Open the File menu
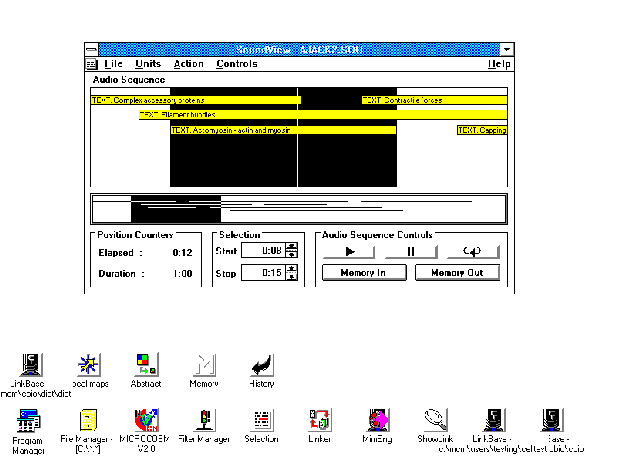 [x=113, y=64]
